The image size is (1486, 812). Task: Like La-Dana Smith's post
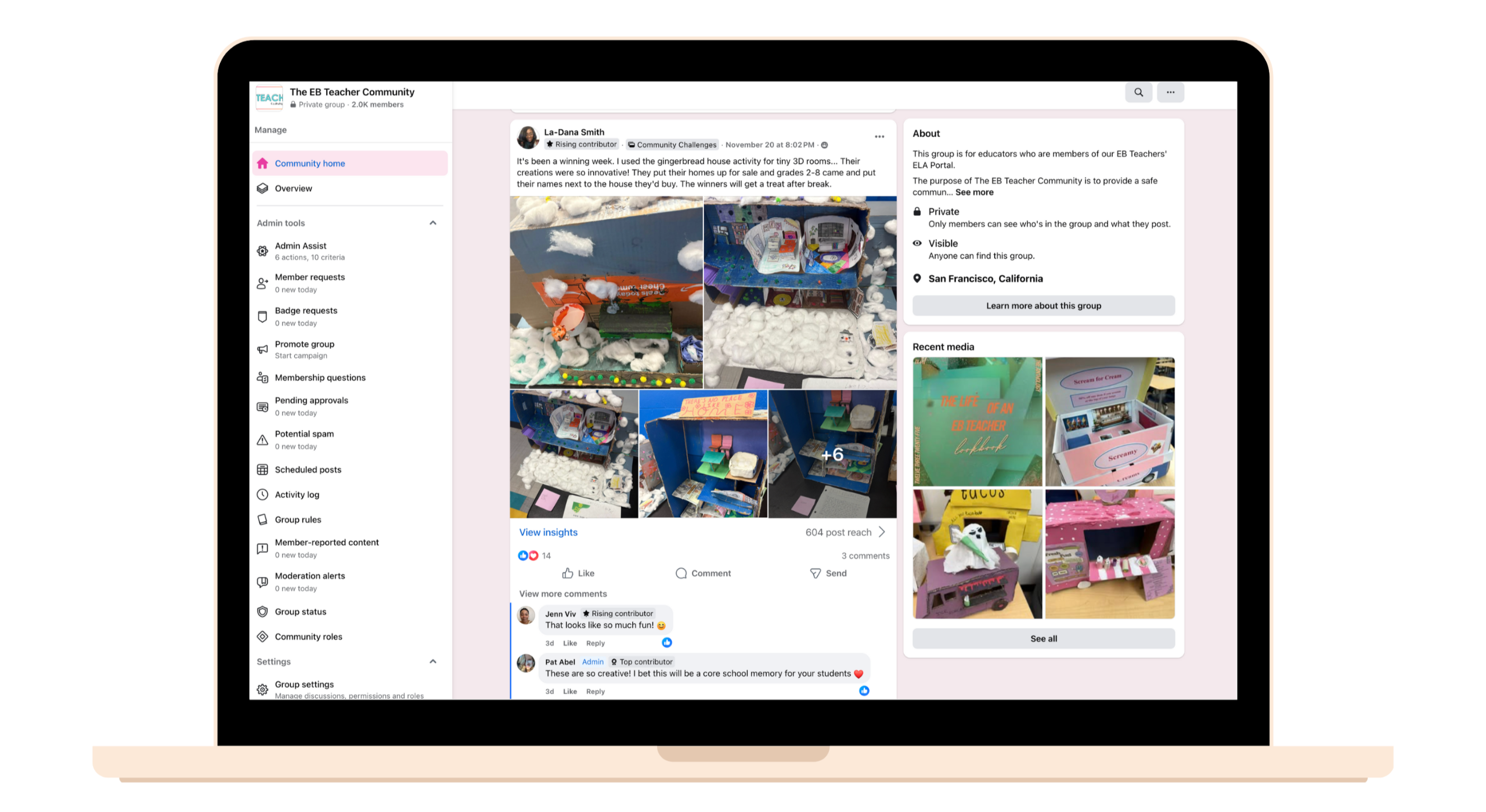(x=578, y=573)
